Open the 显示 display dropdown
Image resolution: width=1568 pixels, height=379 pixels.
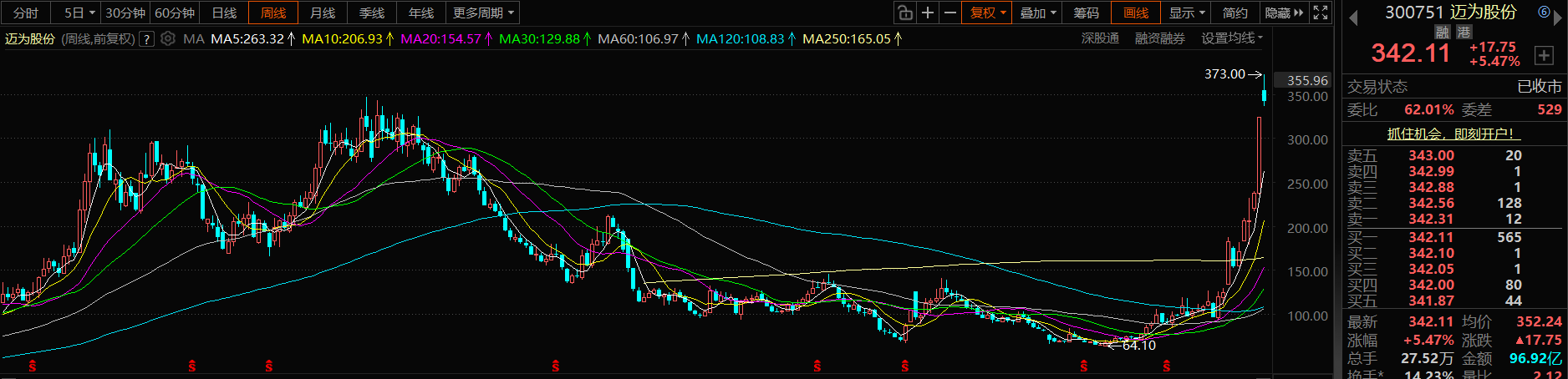1186,13
